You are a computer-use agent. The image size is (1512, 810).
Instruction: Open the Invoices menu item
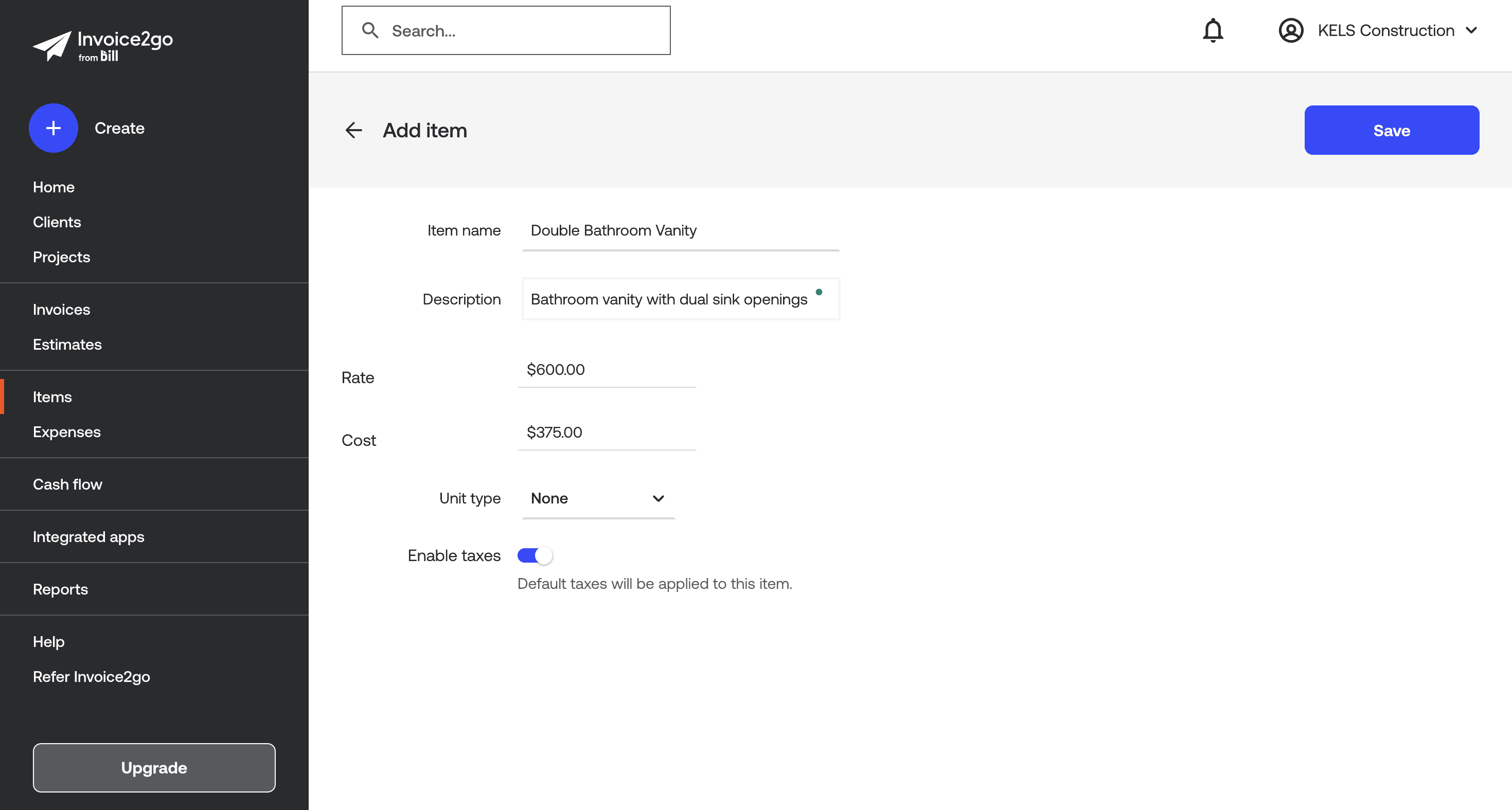click(x=61, y=308)
